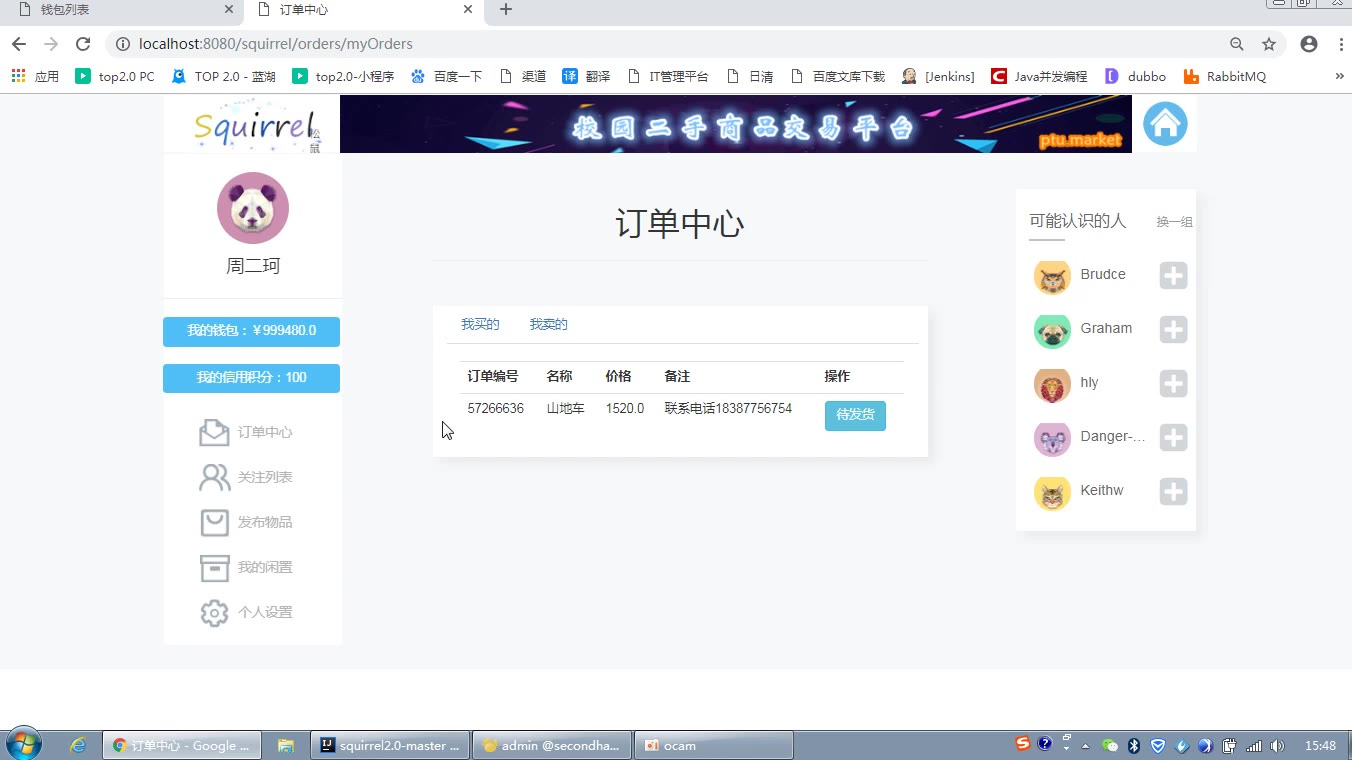Open the TOP 2.0 - 蓝湖 bookmark

point(223,76)
